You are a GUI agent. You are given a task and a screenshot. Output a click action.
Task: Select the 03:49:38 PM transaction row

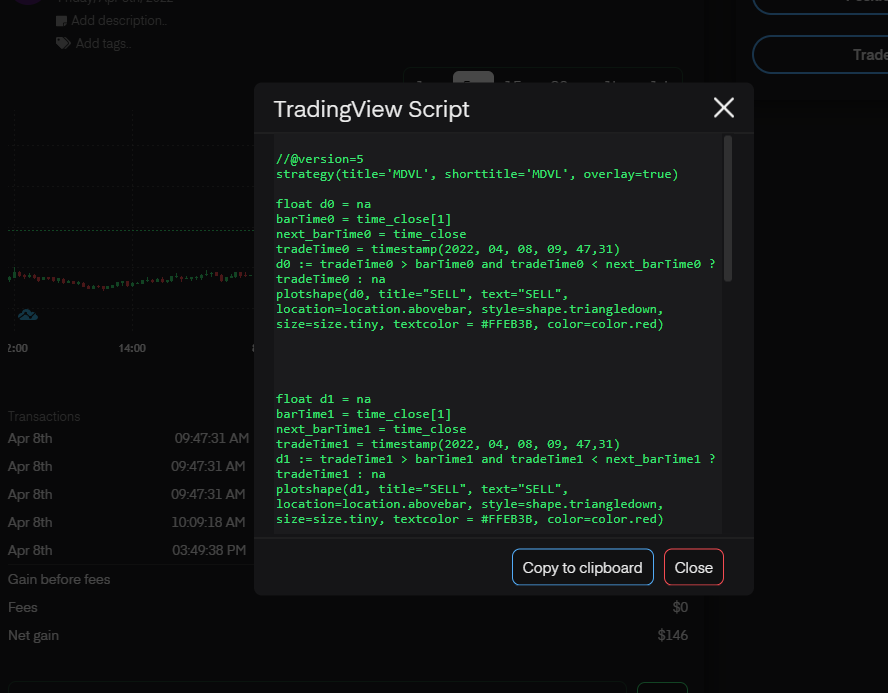127,550
